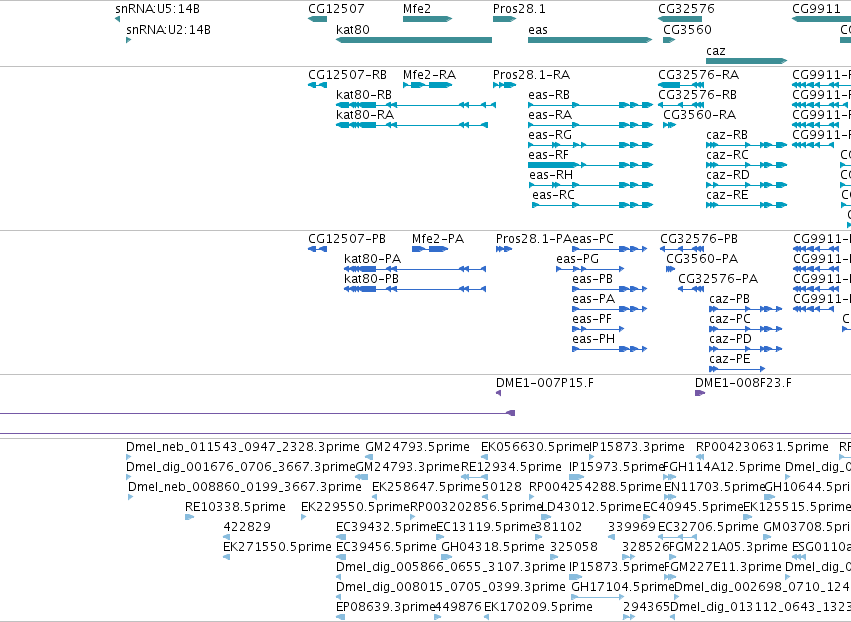Click the caz-RC transcript
This screenshot has width=851, height=622.
[x=747, y=165]
